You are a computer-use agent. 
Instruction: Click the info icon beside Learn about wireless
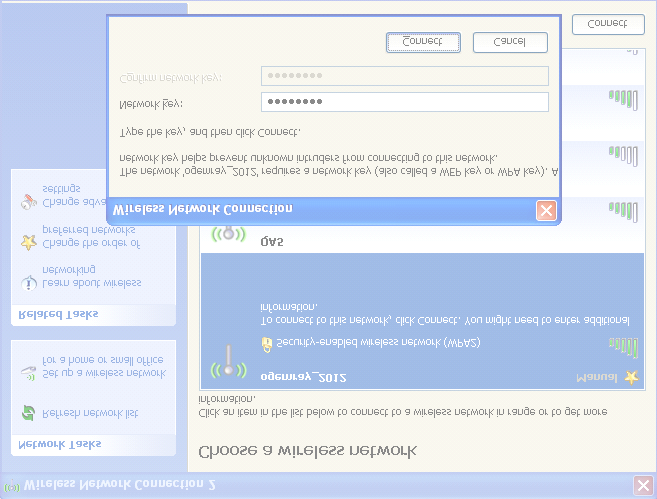pyautogui.click(x=28, y=283)
